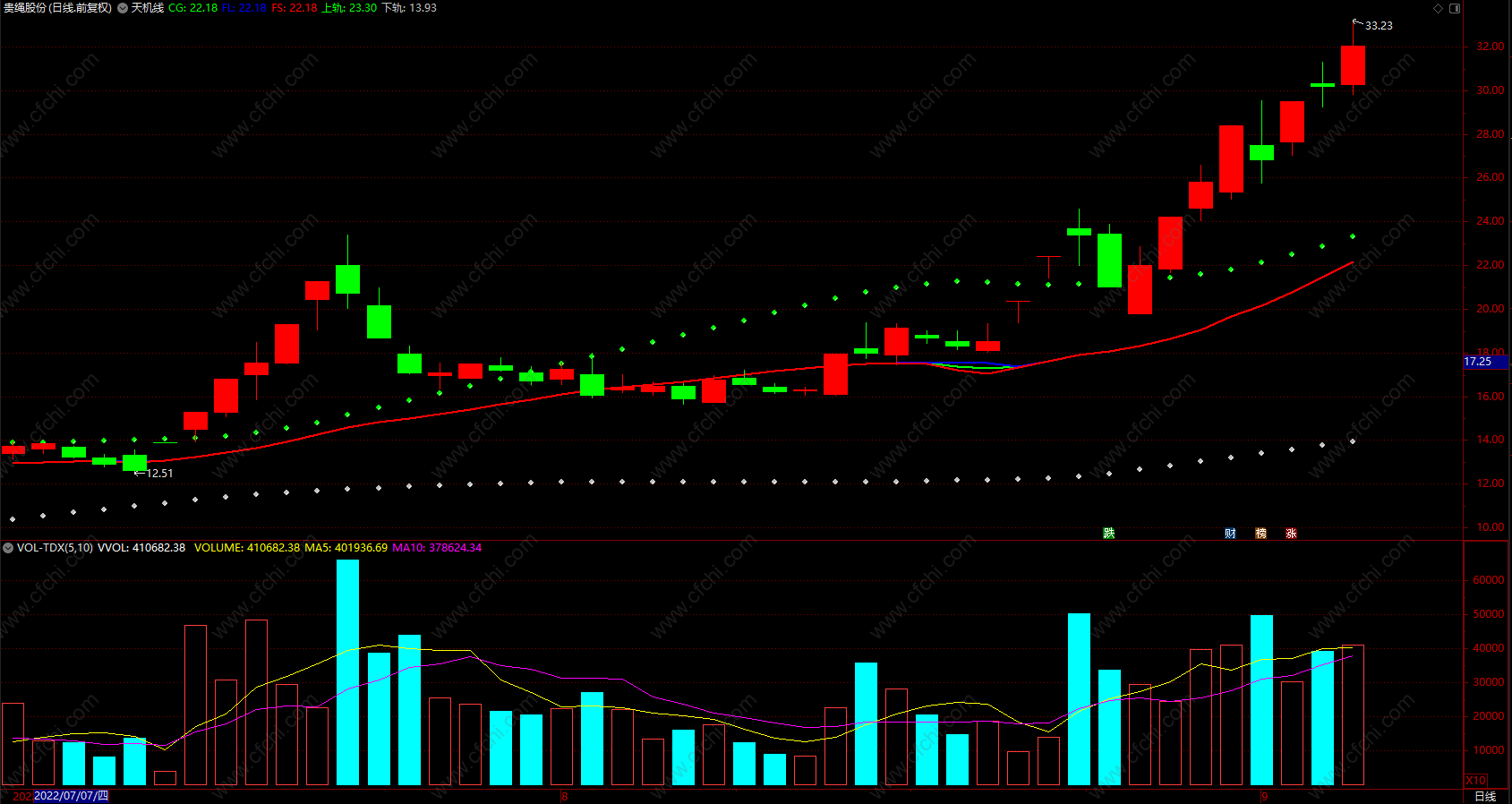Viewport: 1512px width, 804px height.
Task: Click the red 涨 event marker
Action: click(1292, 534)
